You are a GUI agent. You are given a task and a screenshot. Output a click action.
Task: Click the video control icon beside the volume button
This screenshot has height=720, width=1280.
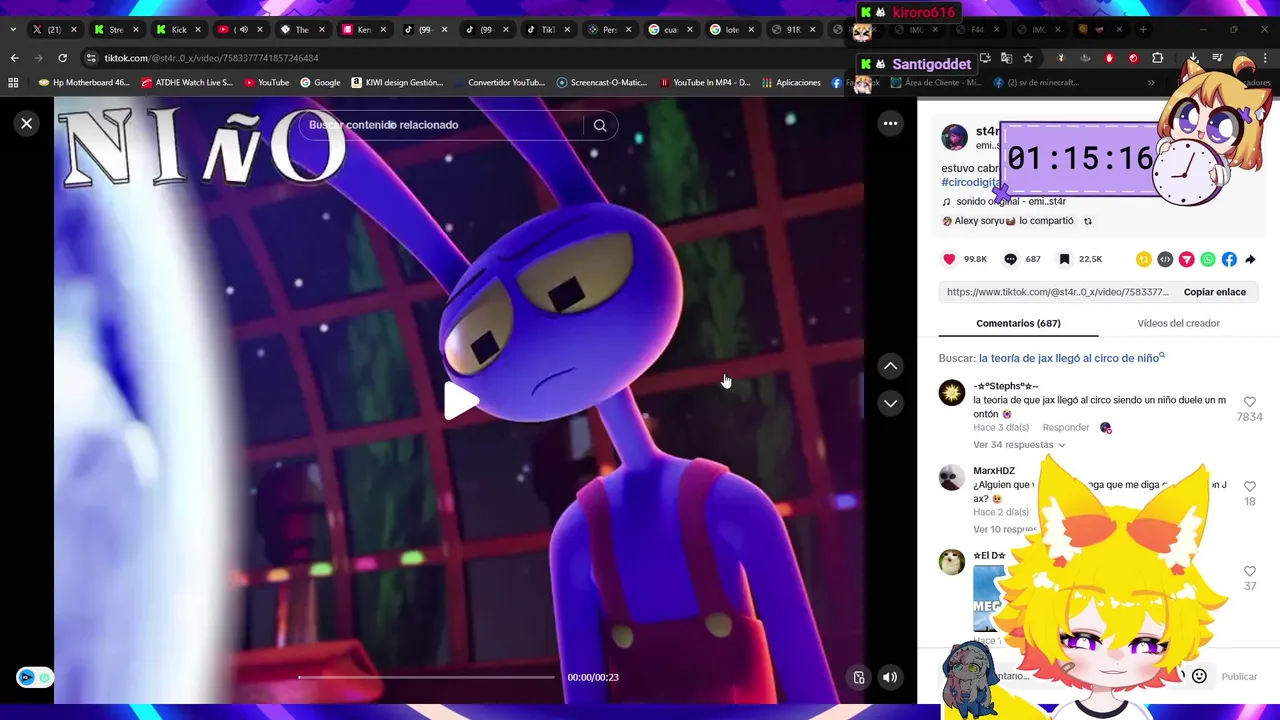tap(858, 677)
